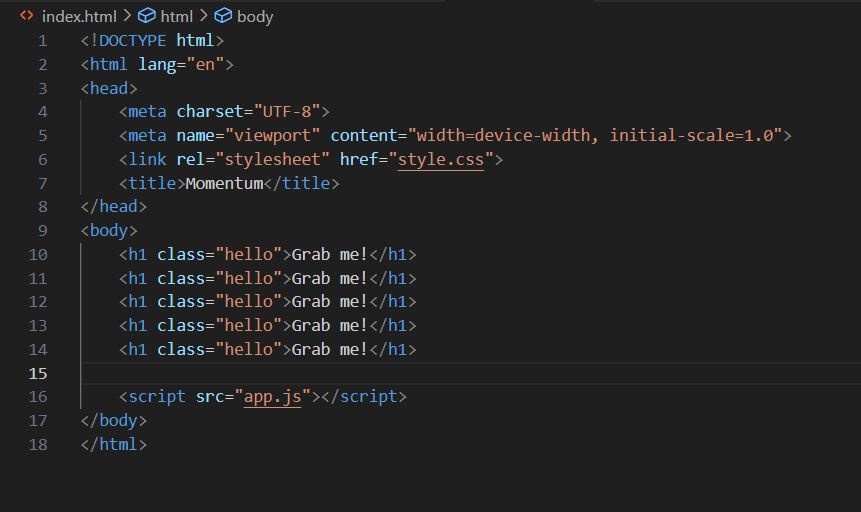Screen dimensions: 861x512
Task: Click the "viewport" attribute value on line 5
Action: (x=272, y=136)
